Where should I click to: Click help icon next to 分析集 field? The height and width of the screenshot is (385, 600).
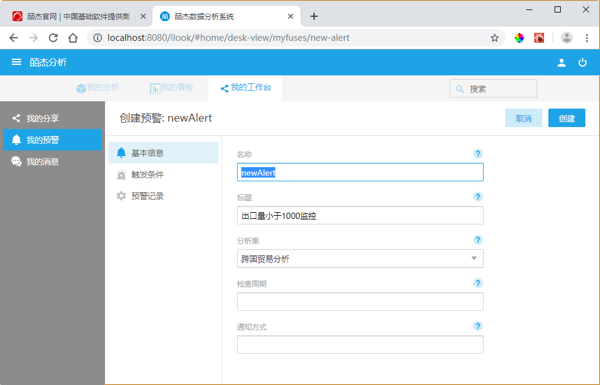pos(478,240)
